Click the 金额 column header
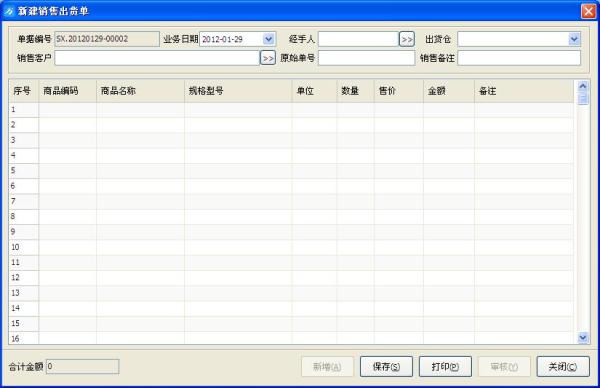Viewport: 600px width, 388px height. 449,91
